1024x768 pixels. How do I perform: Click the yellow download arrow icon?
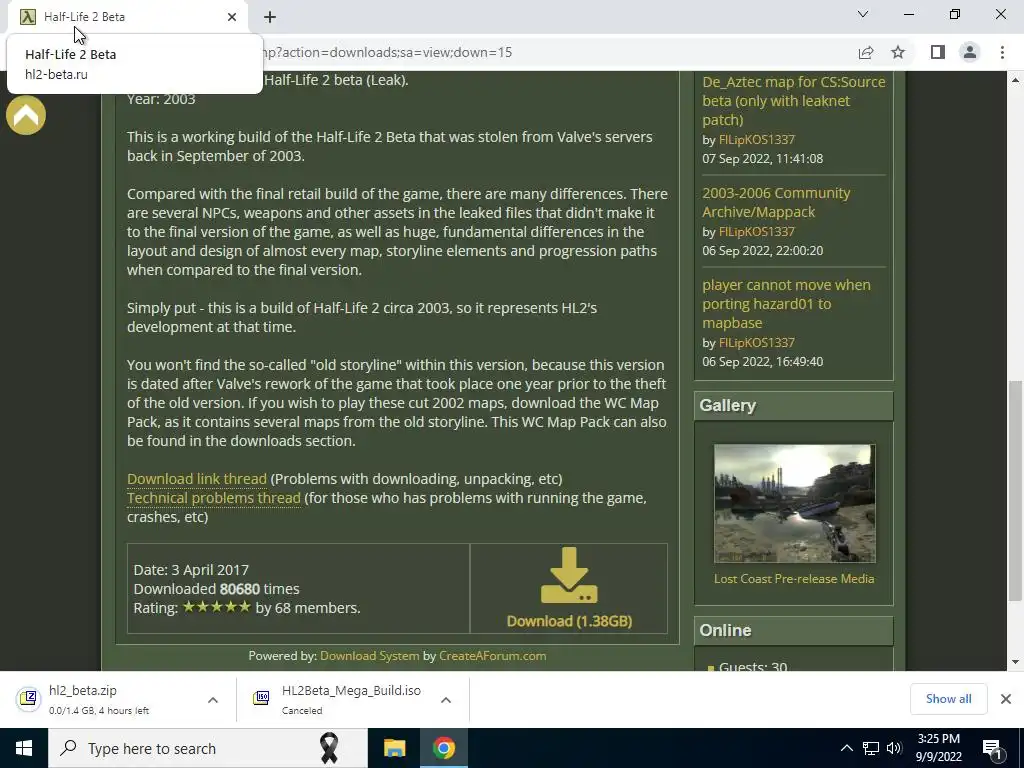tap(569, 575)
